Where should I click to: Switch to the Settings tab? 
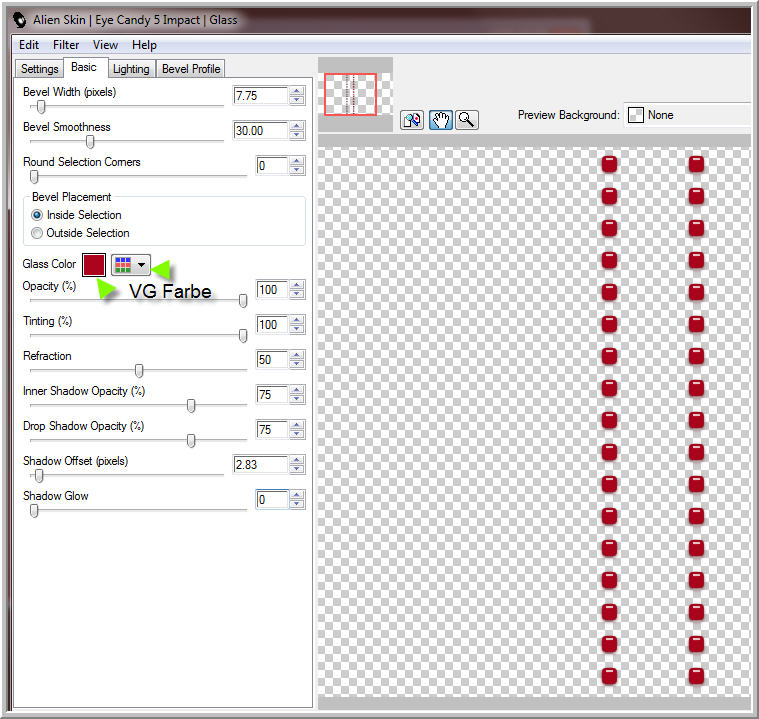pyautogui.click(x=39, y=69)
